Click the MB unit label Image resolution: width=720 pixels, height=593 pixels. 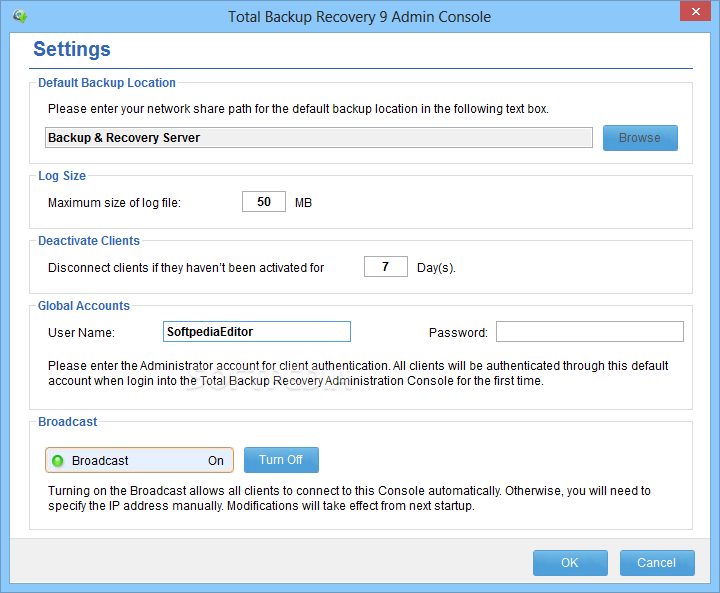pos(303,203)
